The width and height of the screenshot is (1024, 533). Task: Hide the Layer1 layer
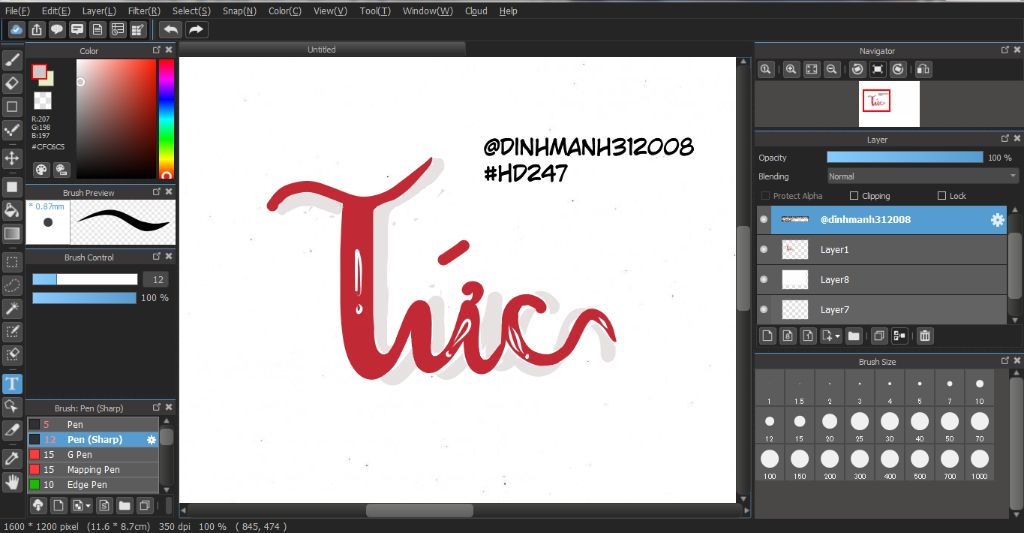763,250
